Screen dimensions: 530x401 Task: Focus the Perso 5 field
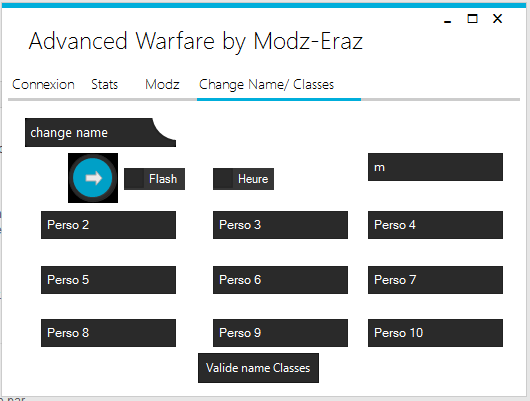109,280
